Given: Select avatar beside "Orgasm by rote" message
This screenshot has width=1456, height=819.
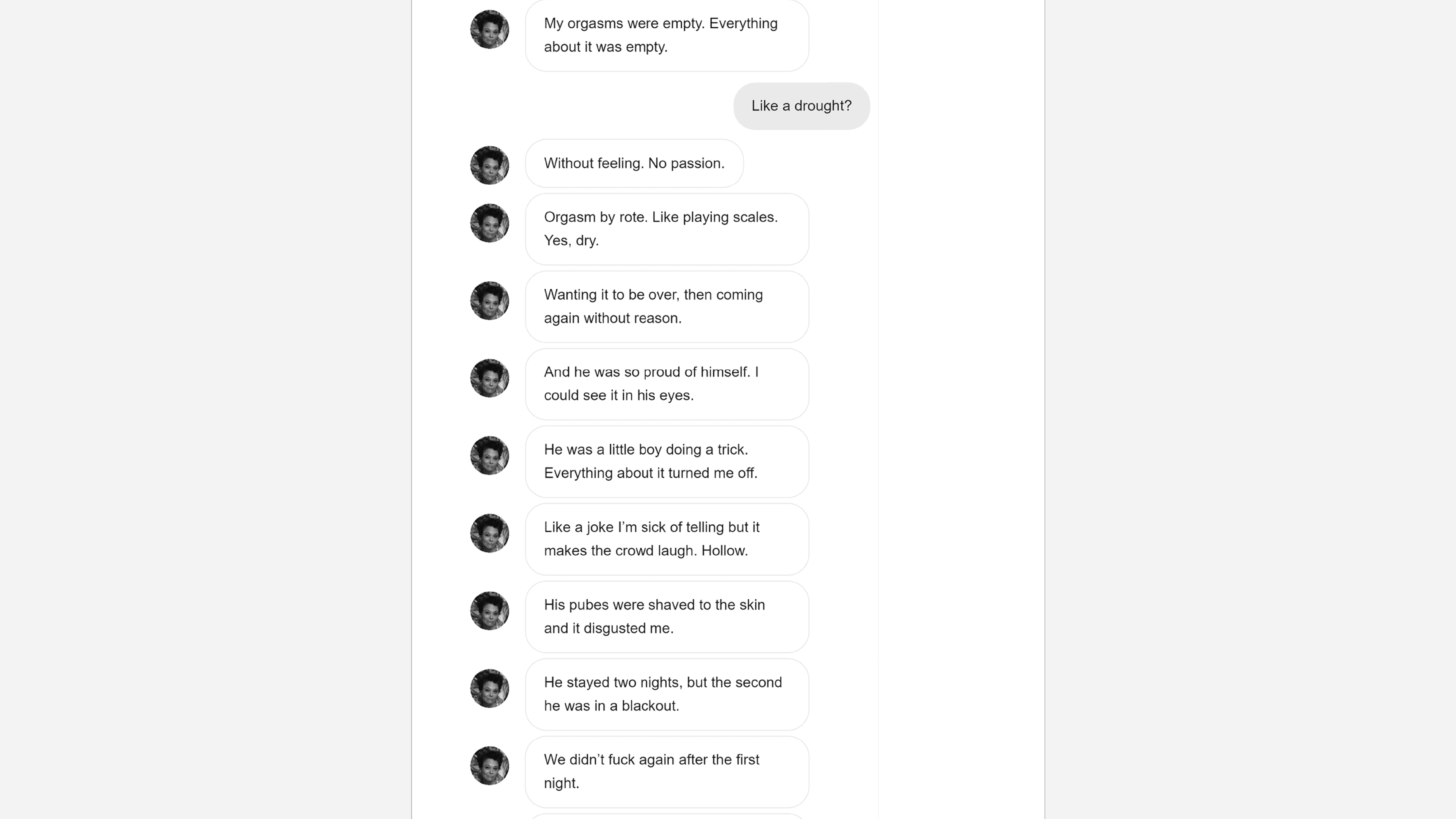Looking at the screenshot, I should (x=490, y=223).
